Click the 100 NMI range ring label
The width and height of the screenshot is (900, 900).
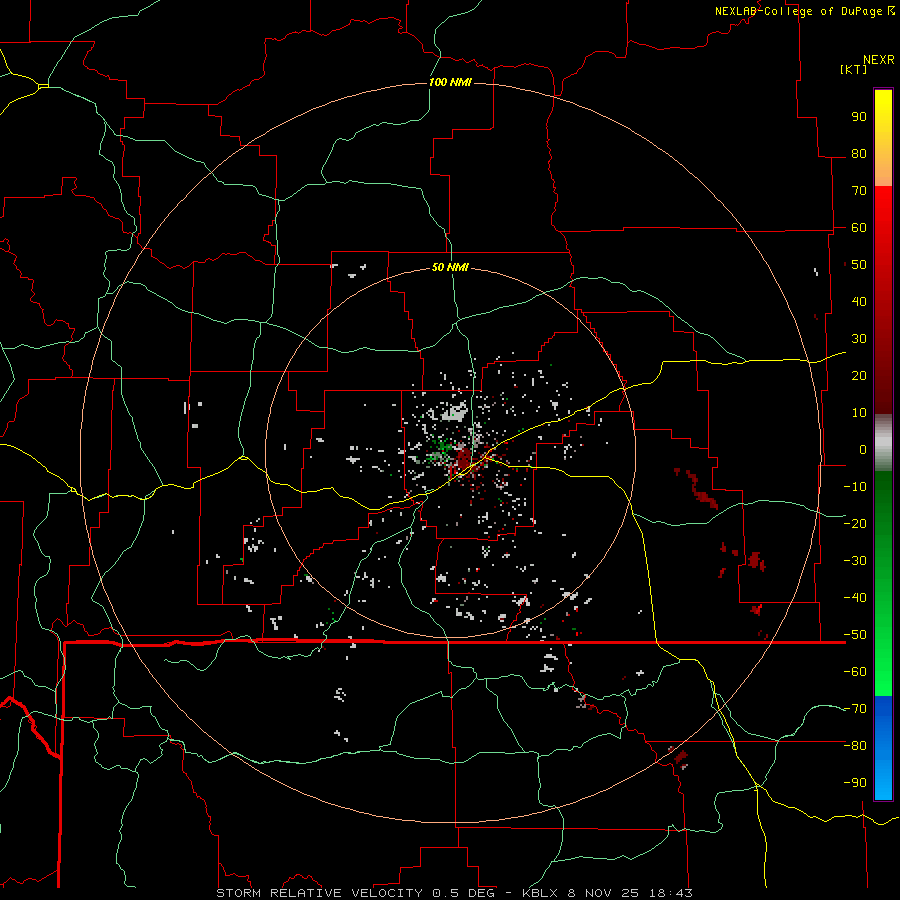tap(450, 82)
